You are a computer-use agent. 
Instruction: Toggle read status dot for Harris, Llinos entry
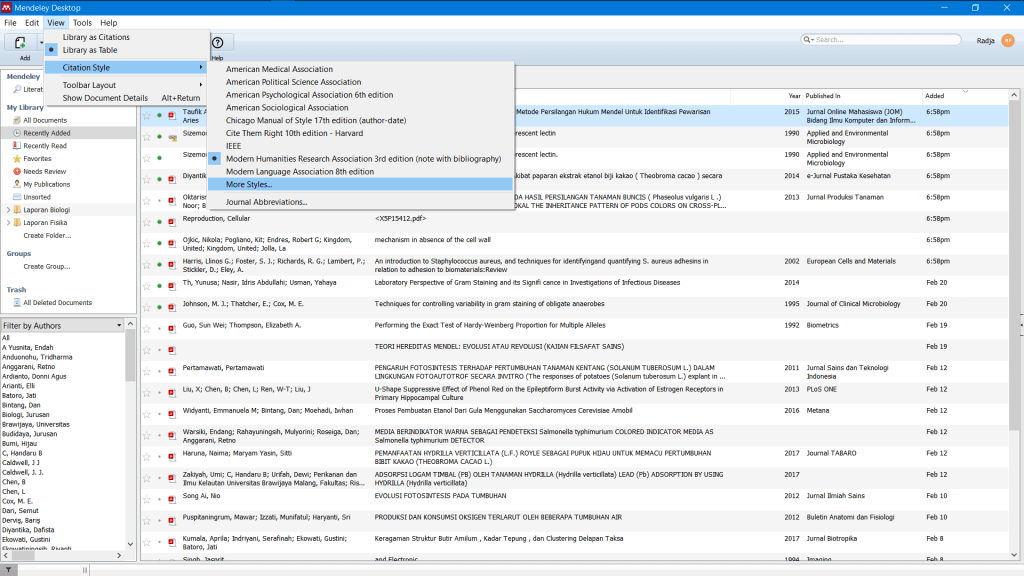[159, 265]
